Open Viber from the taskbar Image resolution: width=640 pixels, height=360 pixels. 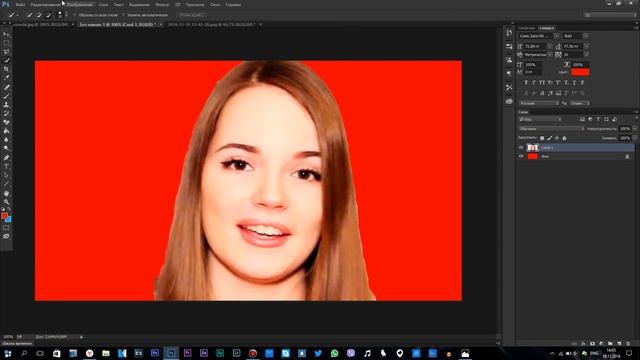(x=351, y=353)
